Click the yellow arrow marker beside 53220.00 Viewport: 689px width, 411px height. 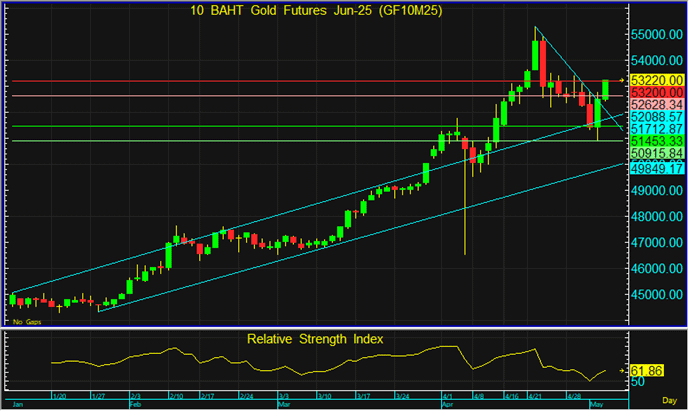[623, 79]
